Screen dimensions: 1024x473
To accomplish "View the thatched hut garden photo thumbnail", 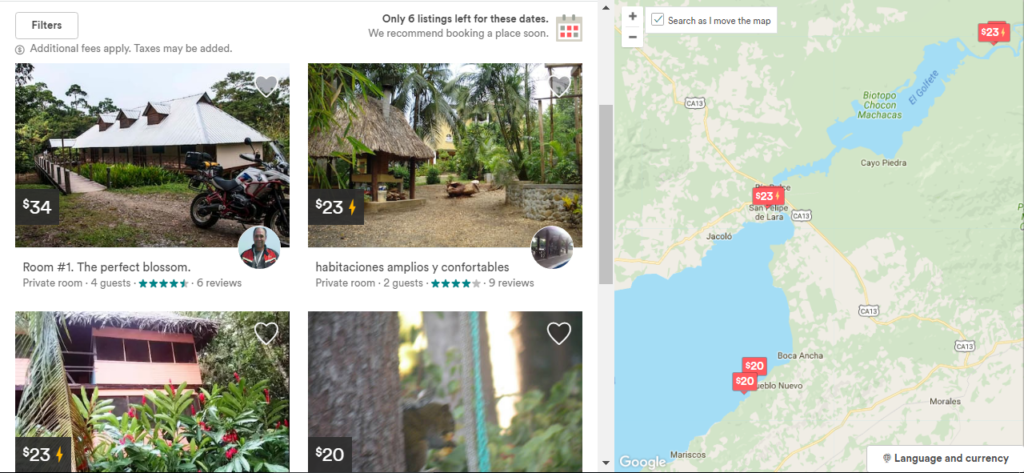I will tap(445, 155).
